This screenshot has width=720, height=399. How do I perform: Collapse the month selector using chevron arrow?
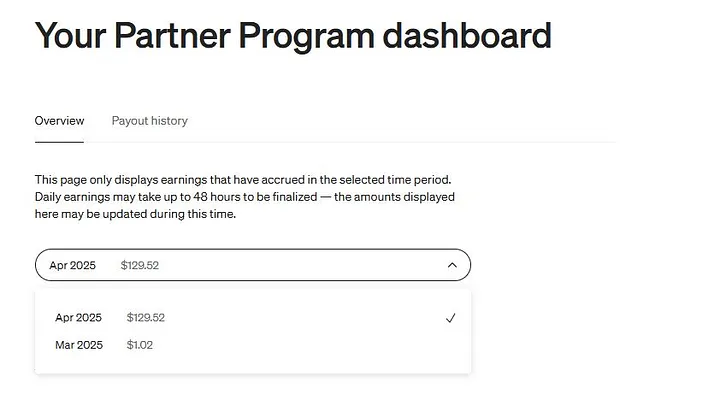coord(452,265)
